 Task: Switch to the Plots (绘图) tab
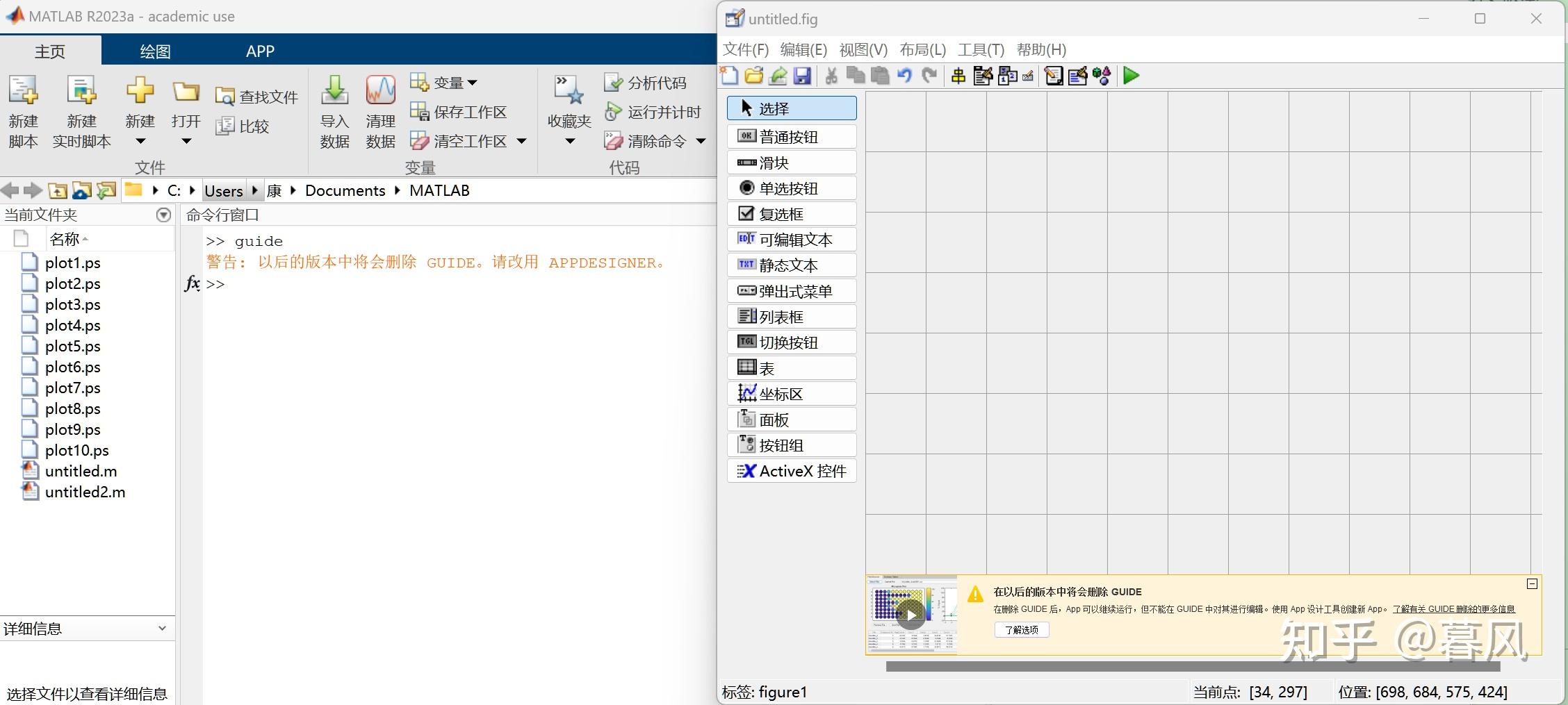pos(155,51)
